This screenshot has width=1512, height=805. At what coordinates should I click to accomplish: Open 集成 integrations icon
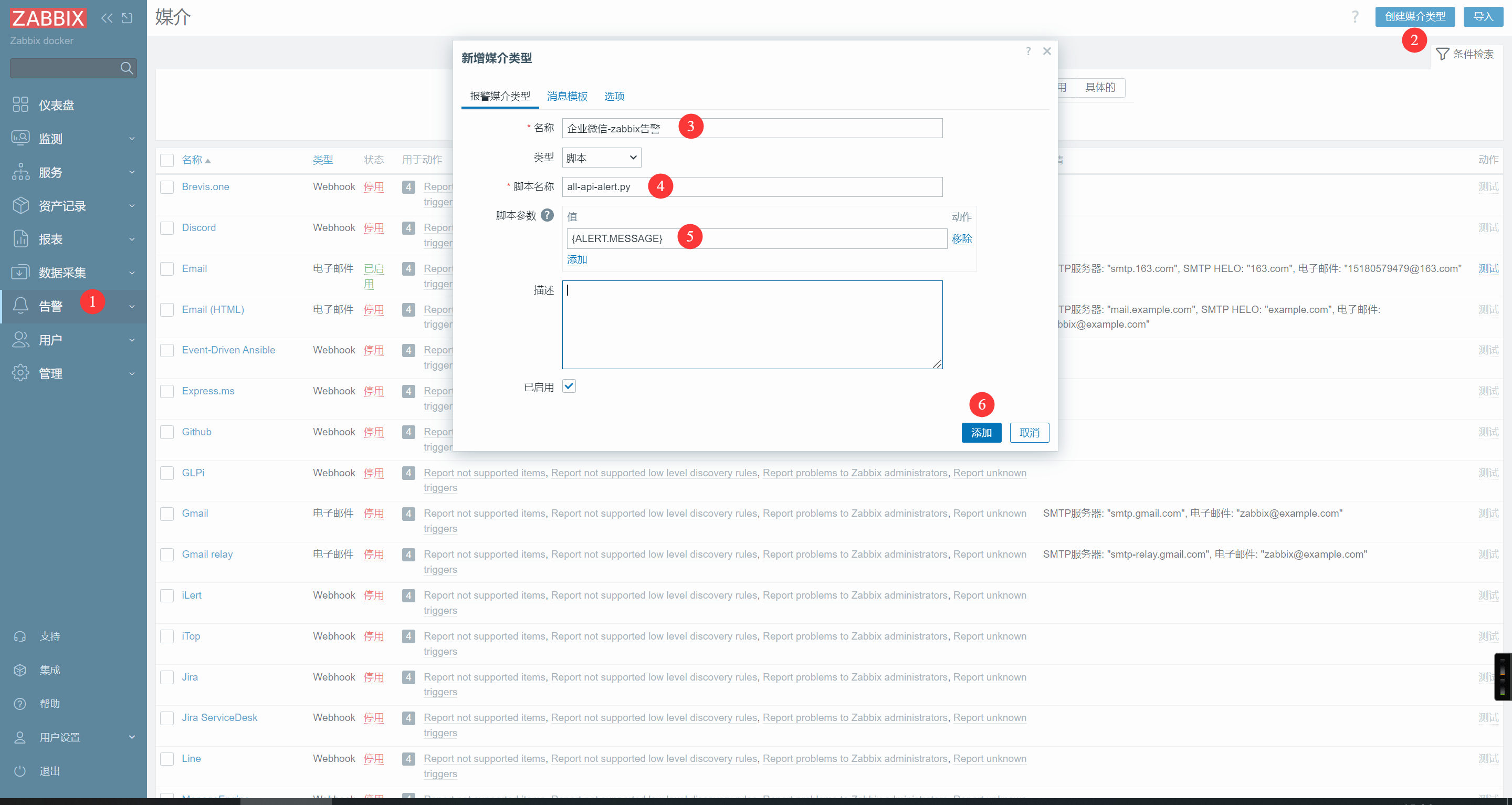coord(20,670)
